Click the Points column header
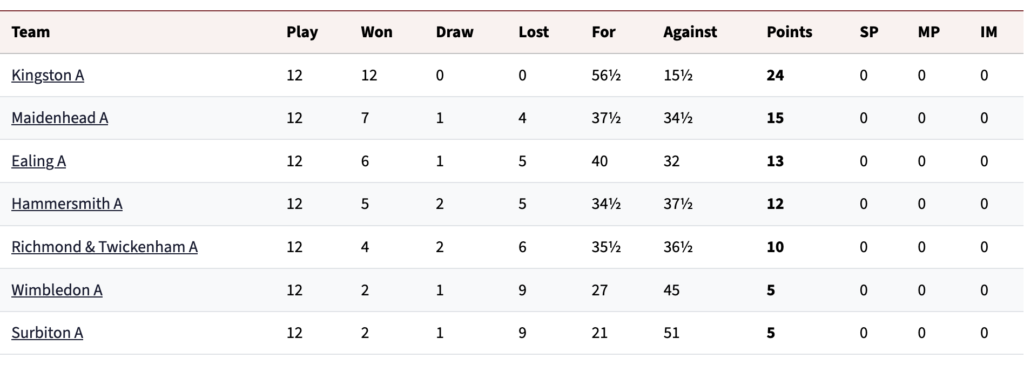The image size is (1024, 365). pos(790,32)
